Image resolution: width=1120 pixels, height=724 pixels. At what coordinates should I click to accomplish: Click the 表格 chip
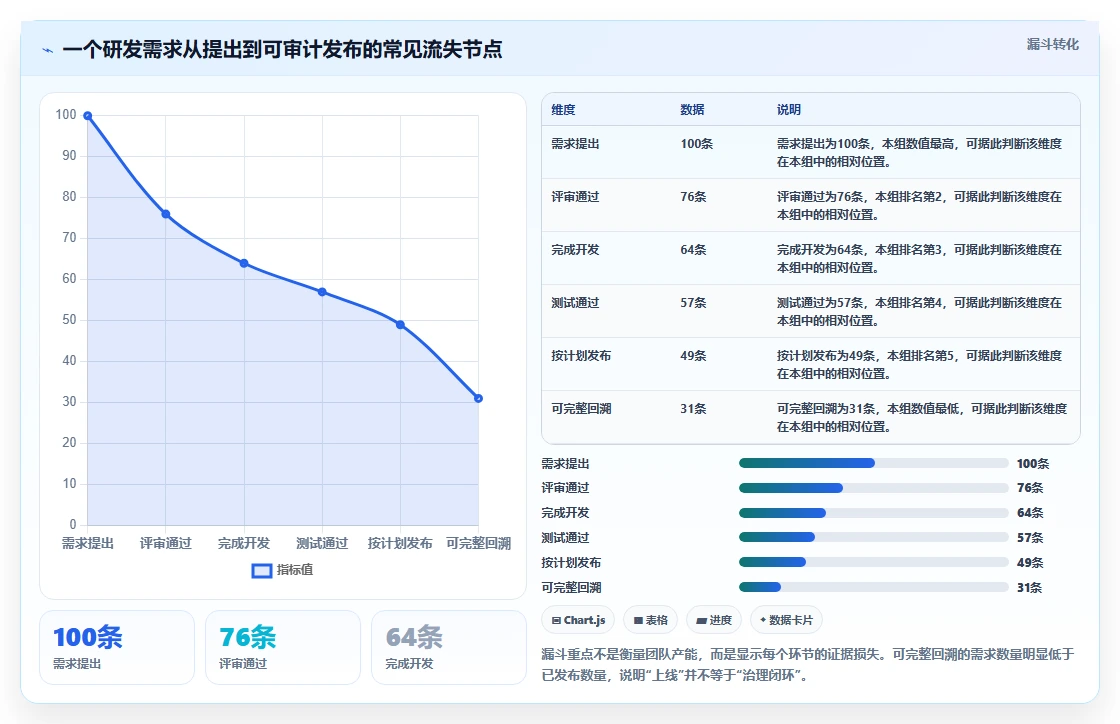[x=650, y=620]
